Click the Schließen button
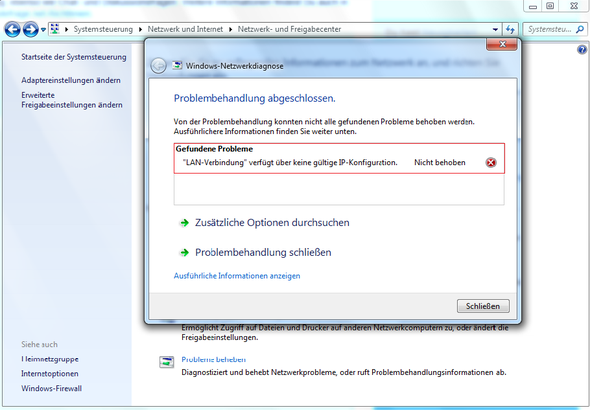Screen dimensions: 590x419 click(x=483, y=306)
